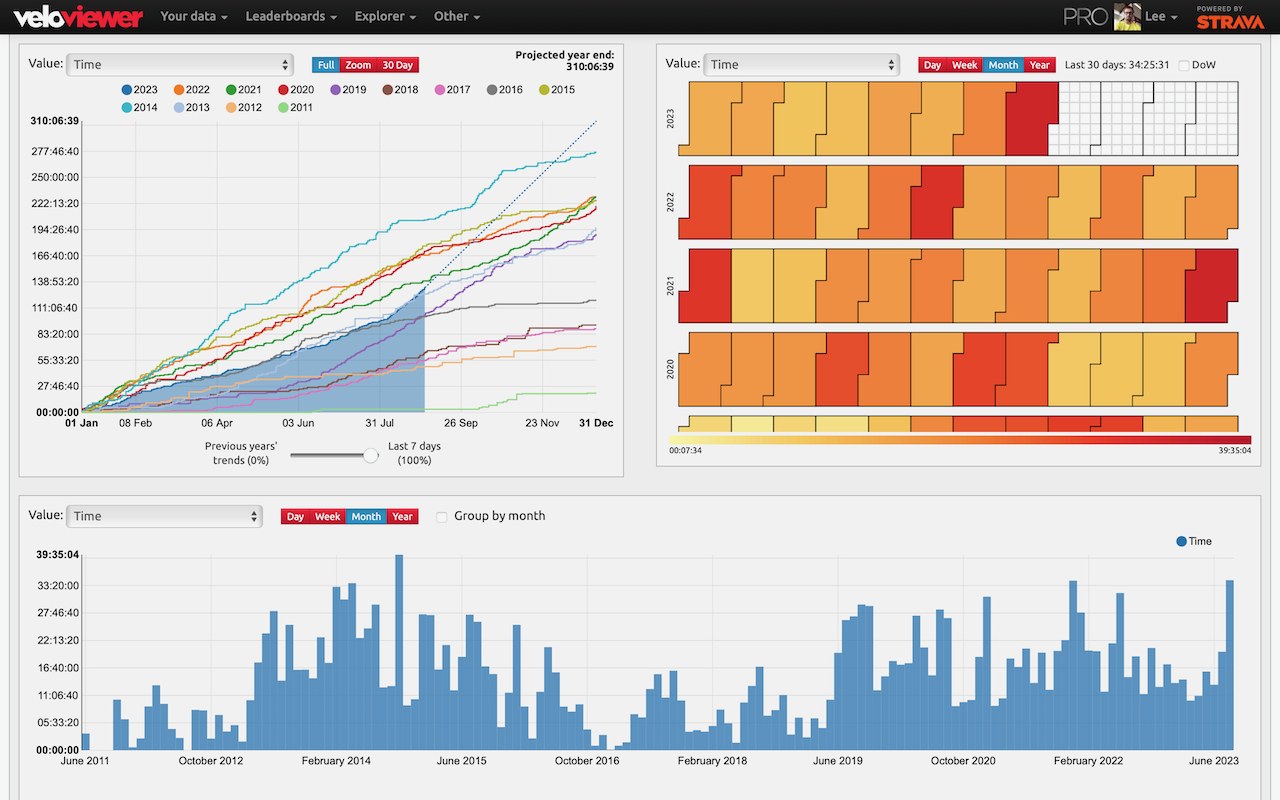Select Week view in heatmap panel
Viewport: 1280px width, 800px height.
pyautogui.click(x=965, y=65)
